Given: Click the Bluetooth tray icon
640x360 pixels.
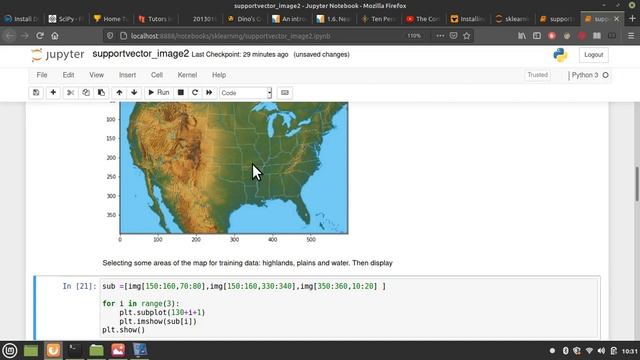Looking at the screenshot, I should tap(565, 351).
